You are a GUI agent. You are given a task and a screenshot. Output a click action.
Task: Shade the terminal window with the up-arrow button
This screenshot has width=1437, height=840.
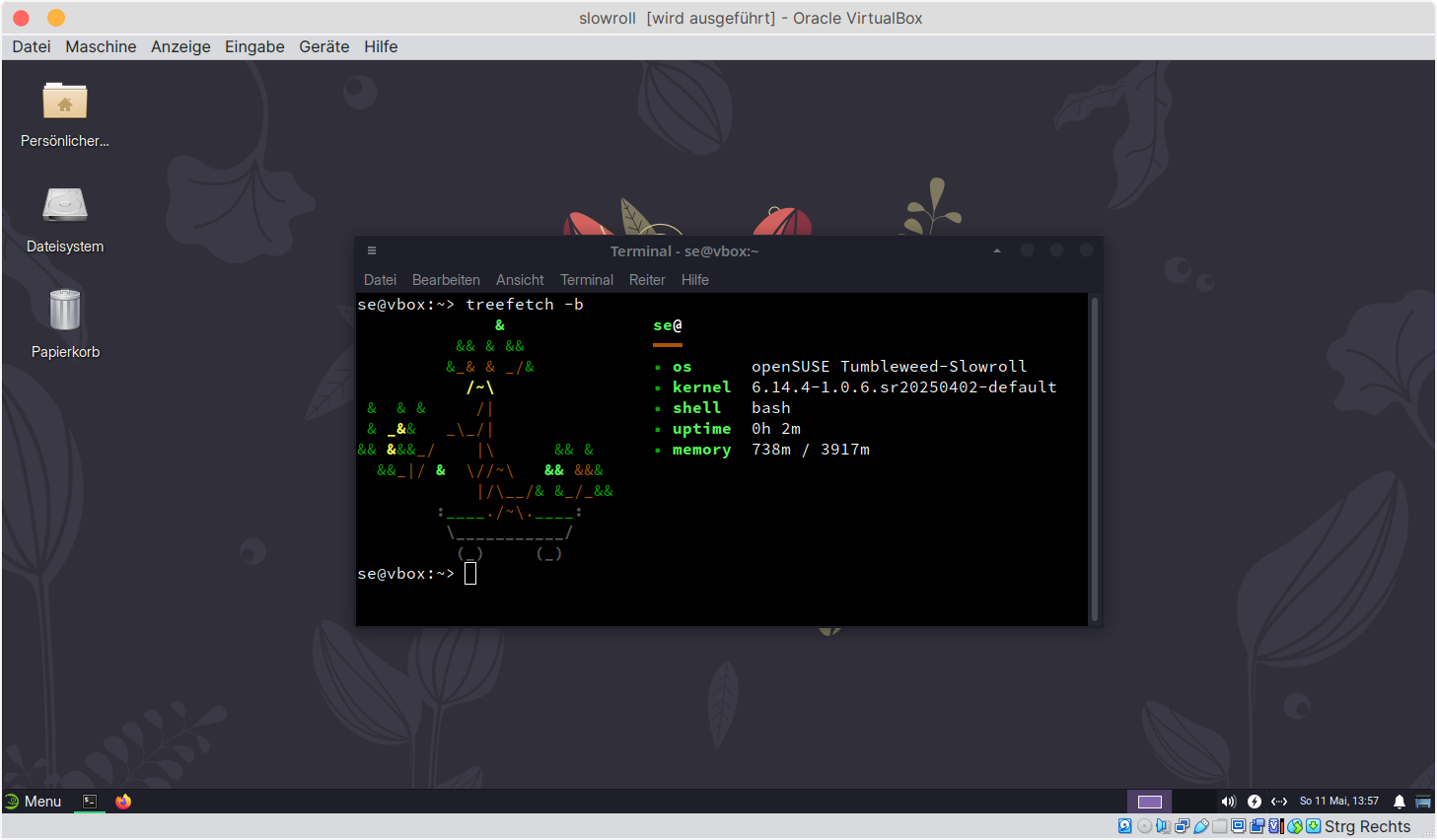coord(997,250)
